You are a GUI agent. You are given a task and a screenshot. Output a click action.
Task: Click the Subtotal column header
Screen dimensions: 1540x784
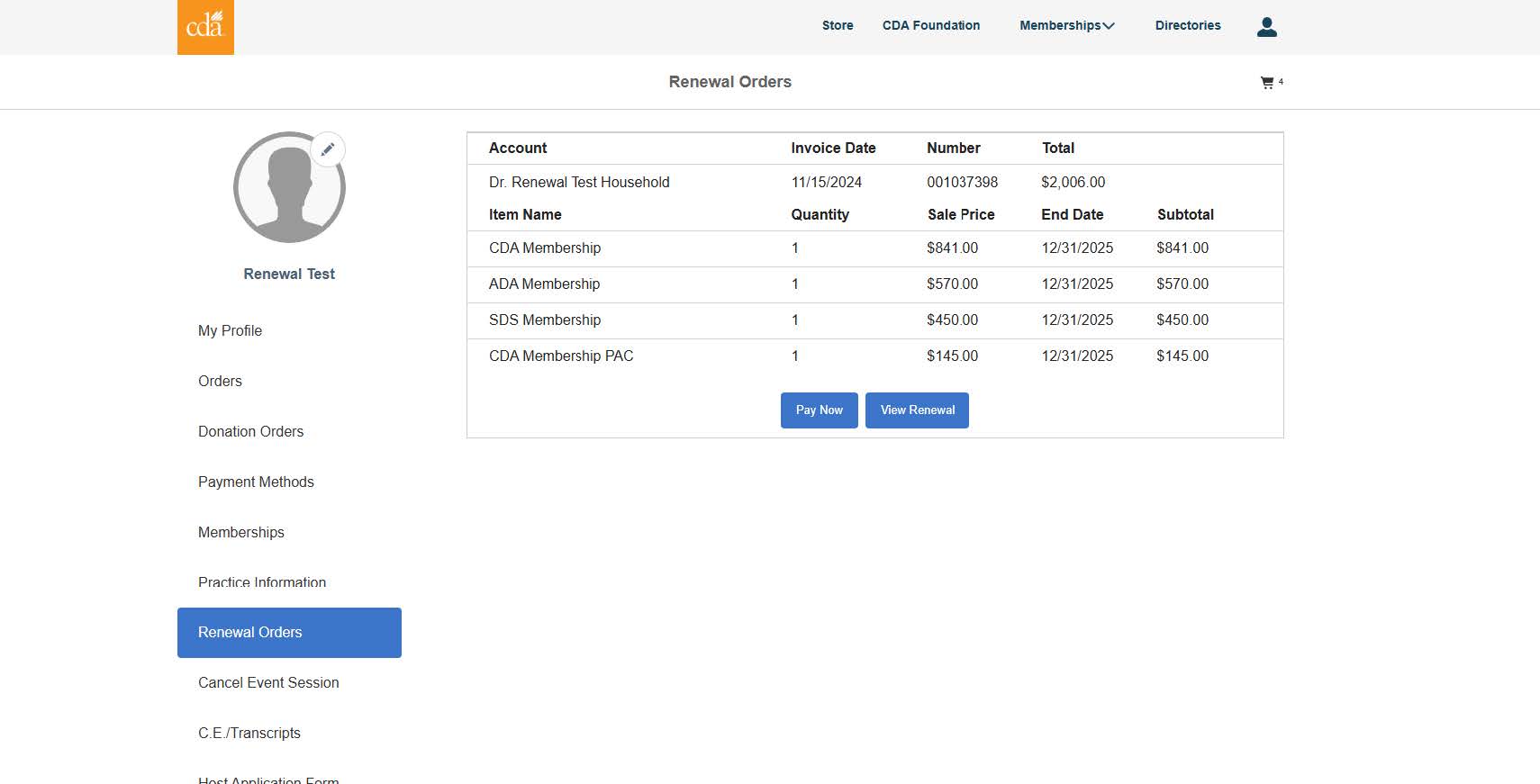click(x=1185, y=214)
